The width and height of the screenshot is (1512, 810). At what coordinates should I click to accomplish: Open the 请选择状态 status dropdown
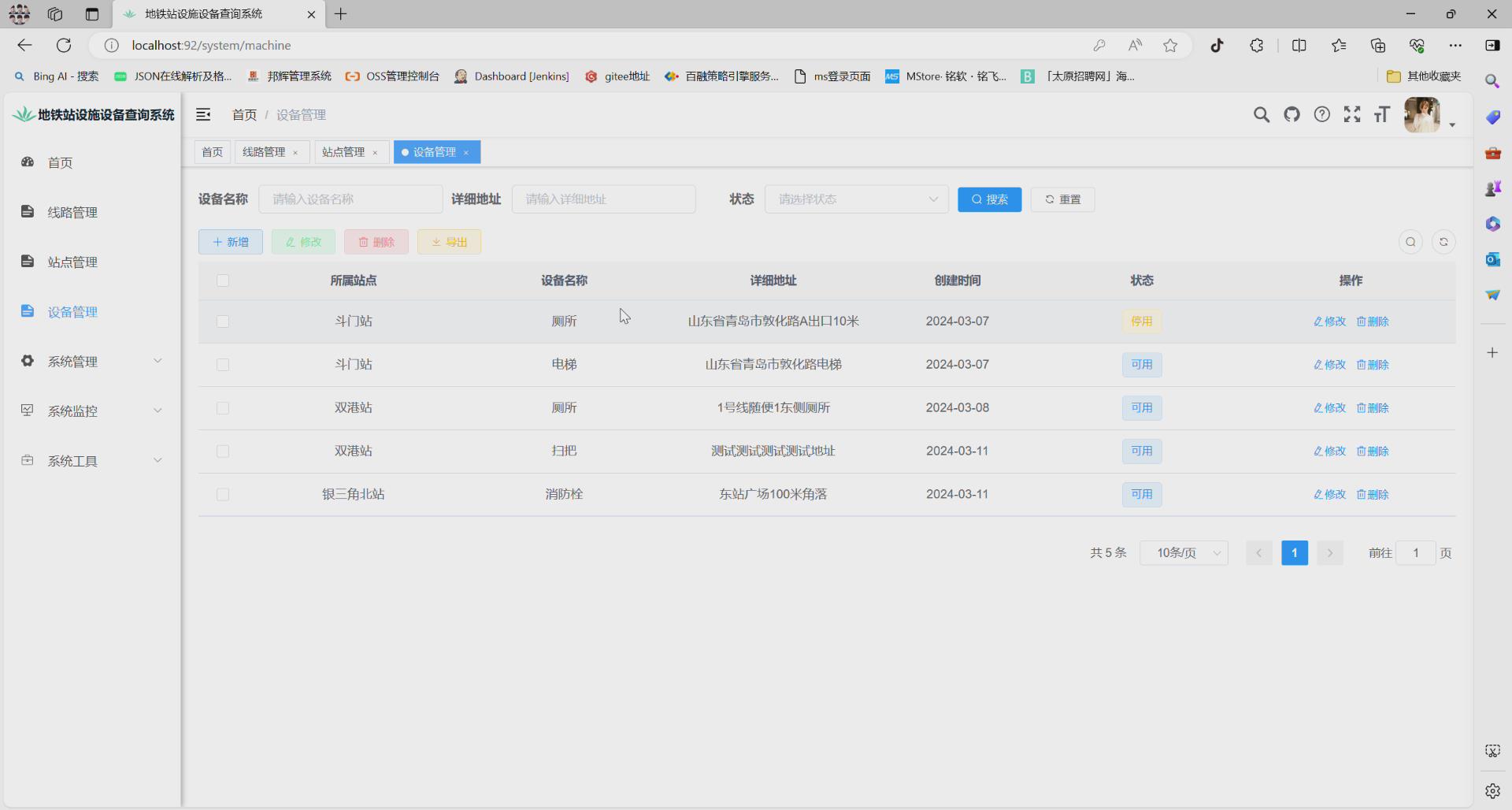[857, 199]
